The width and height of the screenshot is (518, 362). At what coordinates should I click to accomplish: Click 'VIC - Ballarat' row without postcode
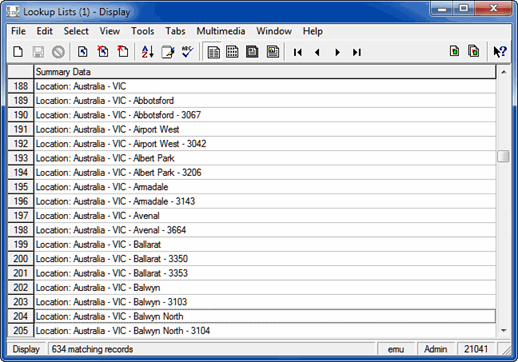[265, 244]
